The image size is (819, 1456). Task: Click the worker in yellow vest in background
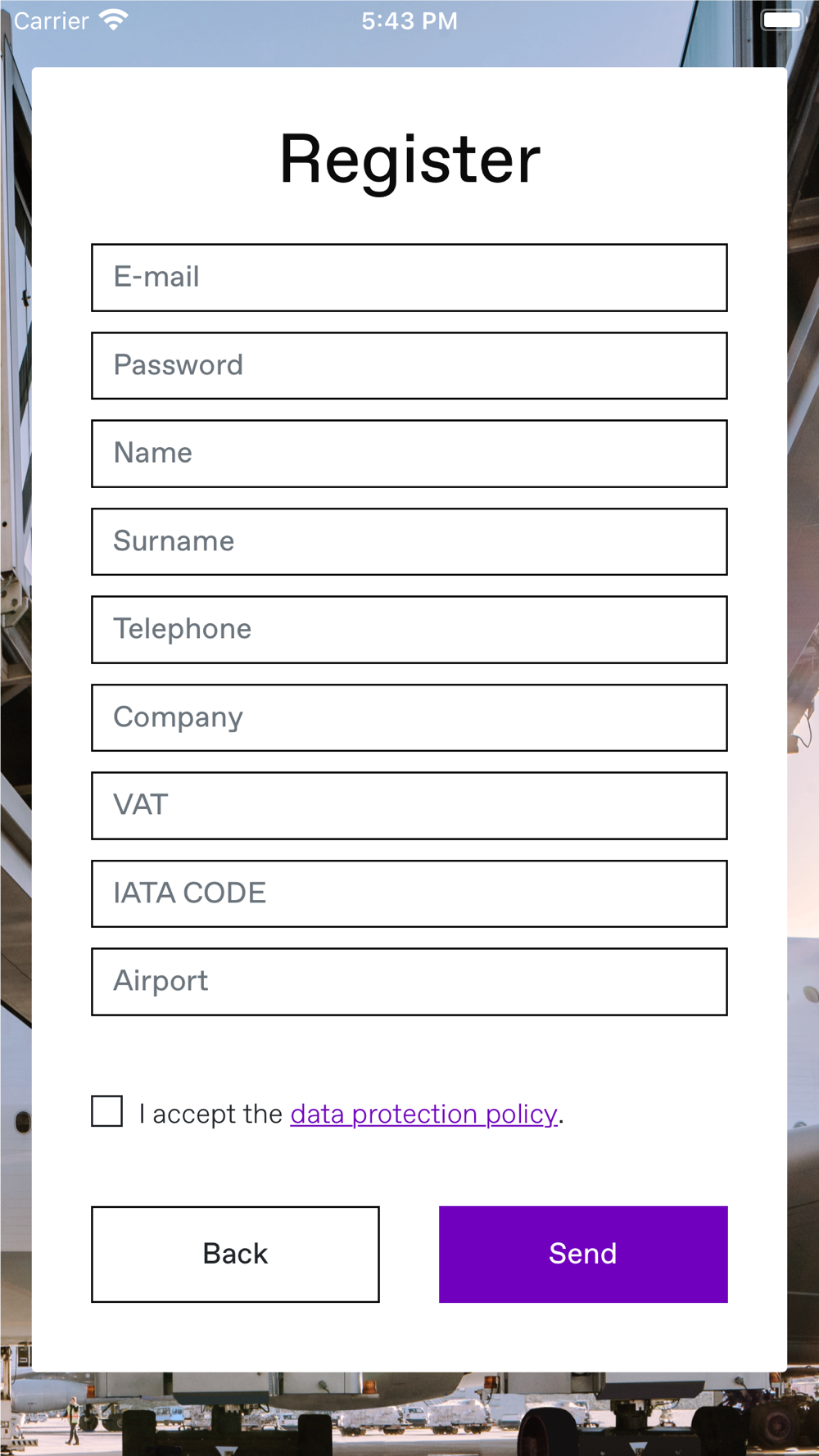(x=74, y=1419)
